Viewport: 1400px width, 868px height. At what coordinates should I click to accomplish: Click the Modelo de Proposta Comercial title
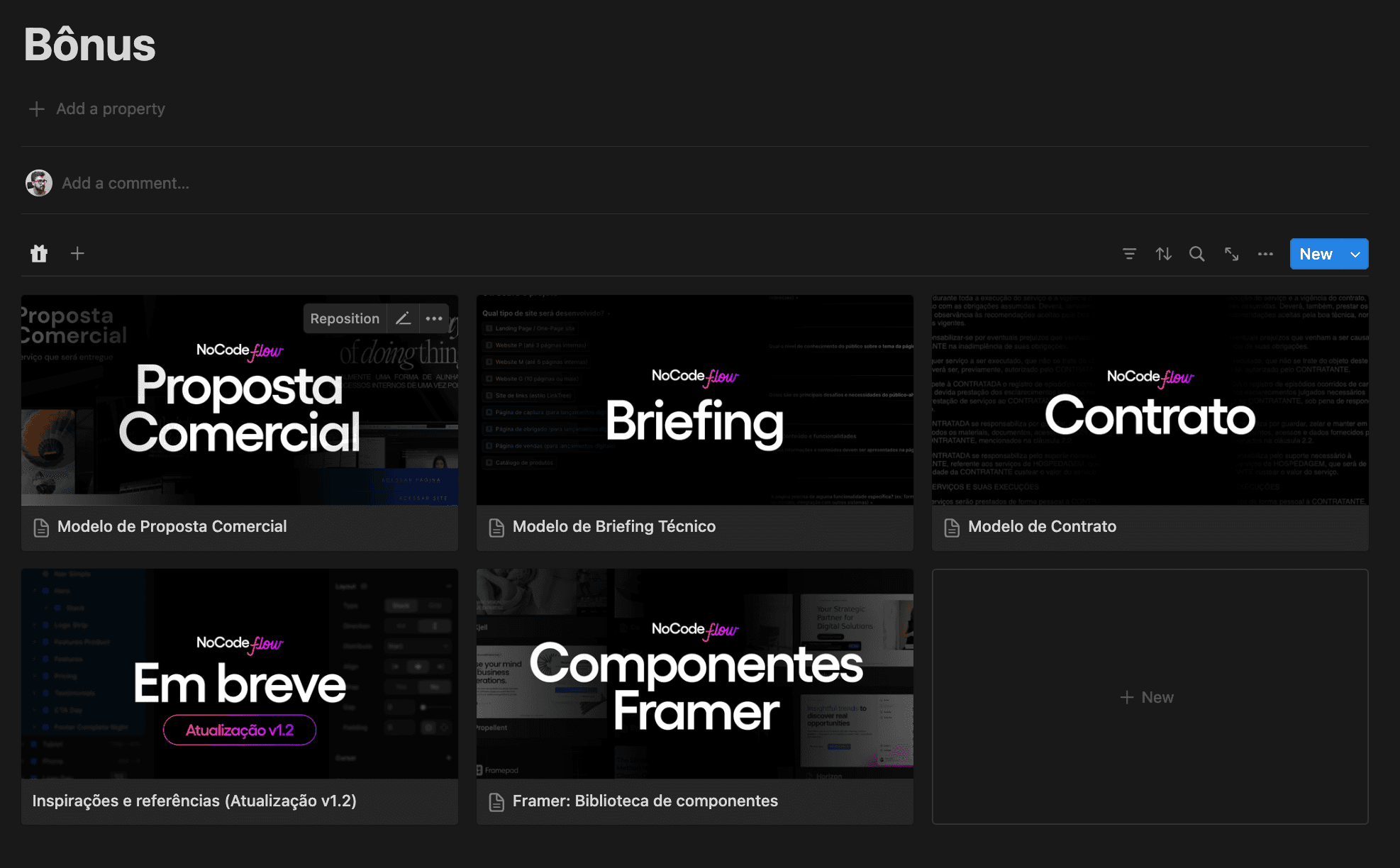[172, 526]
